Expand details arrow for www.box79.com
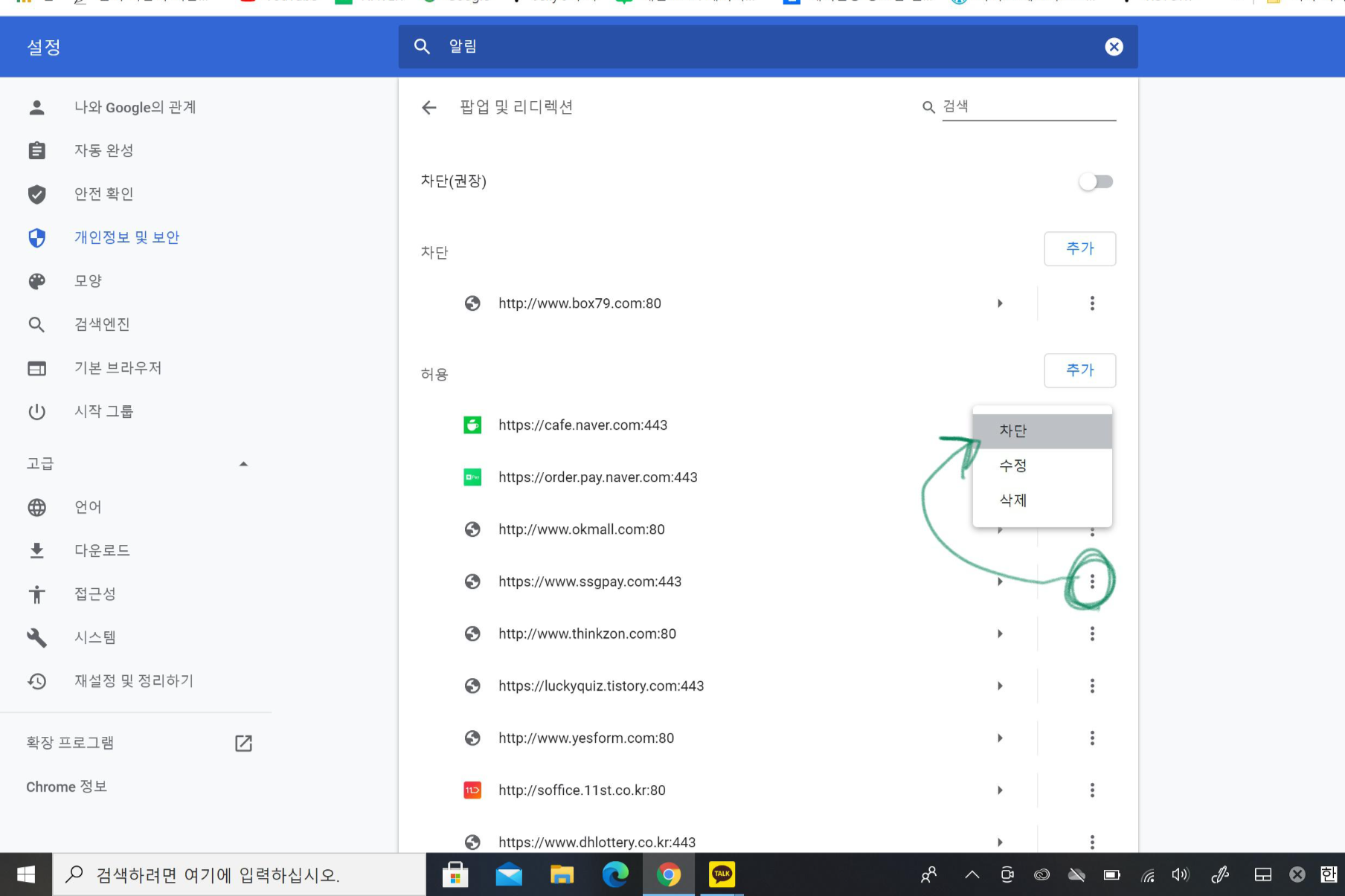This screenshot has height=896, width=1345. tap(1000, 303)
